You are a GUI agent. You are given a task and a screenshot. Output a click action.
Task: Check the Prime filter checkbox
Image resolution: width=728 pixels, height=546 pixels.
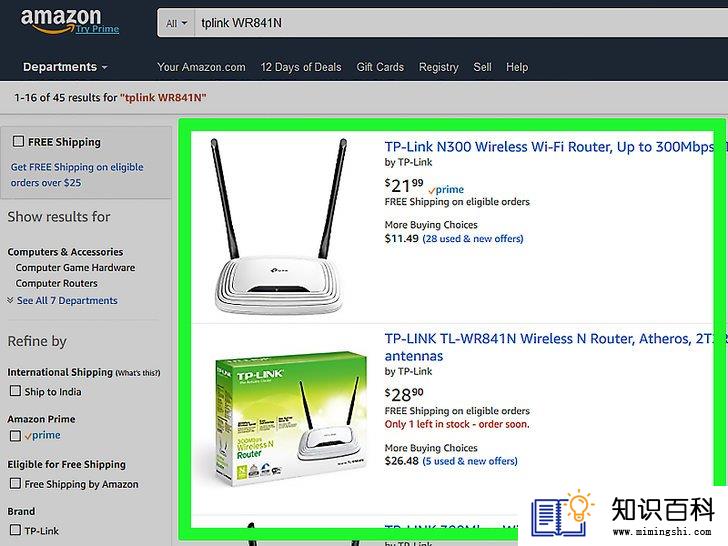pos(15,436)
